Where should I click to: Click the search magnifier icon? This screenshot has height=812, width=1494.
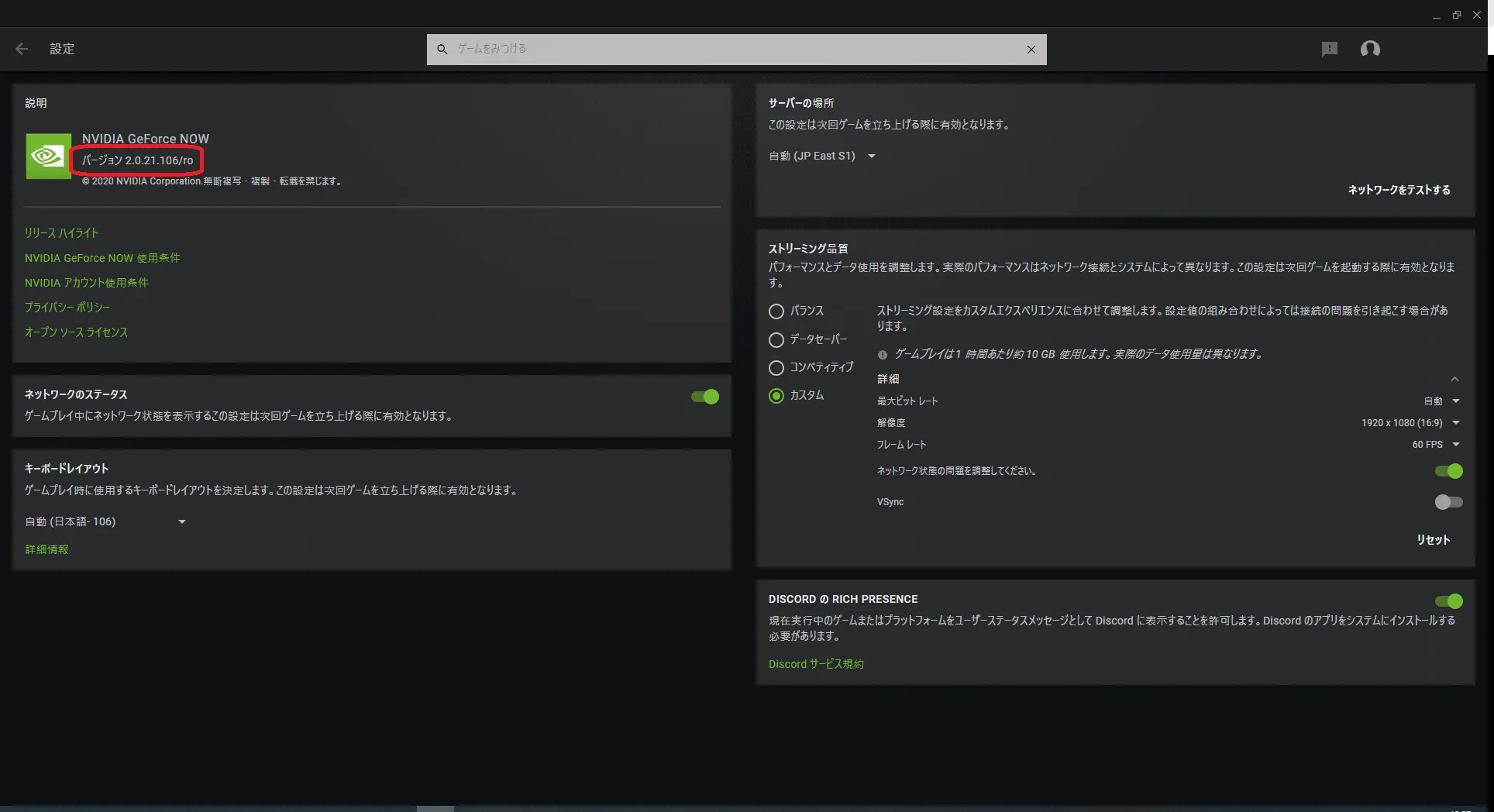[442, 49]
